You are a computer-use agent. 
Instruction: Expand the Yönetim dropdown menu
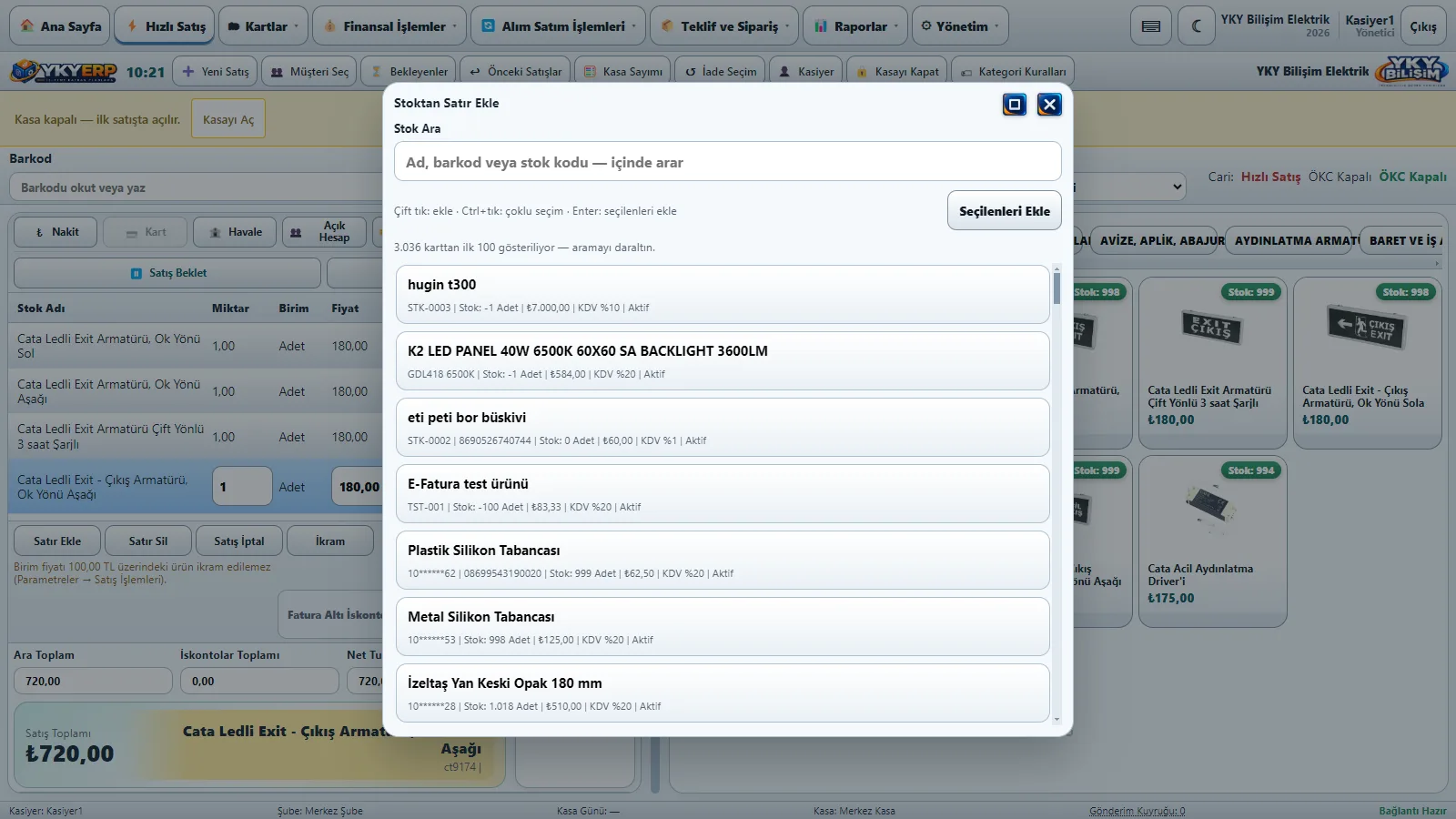(960, 26)
